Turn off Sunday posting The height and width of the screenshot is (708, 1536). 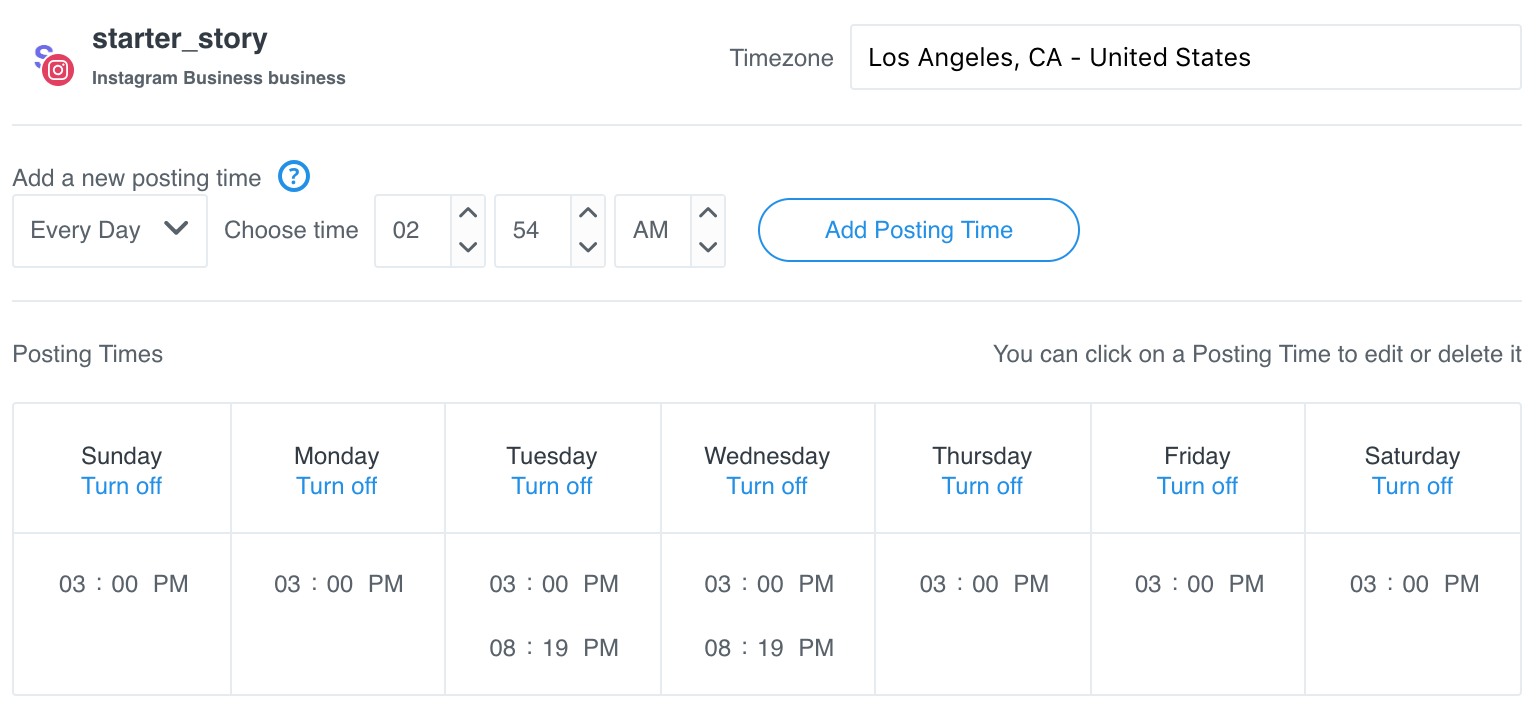pos(121,486)
